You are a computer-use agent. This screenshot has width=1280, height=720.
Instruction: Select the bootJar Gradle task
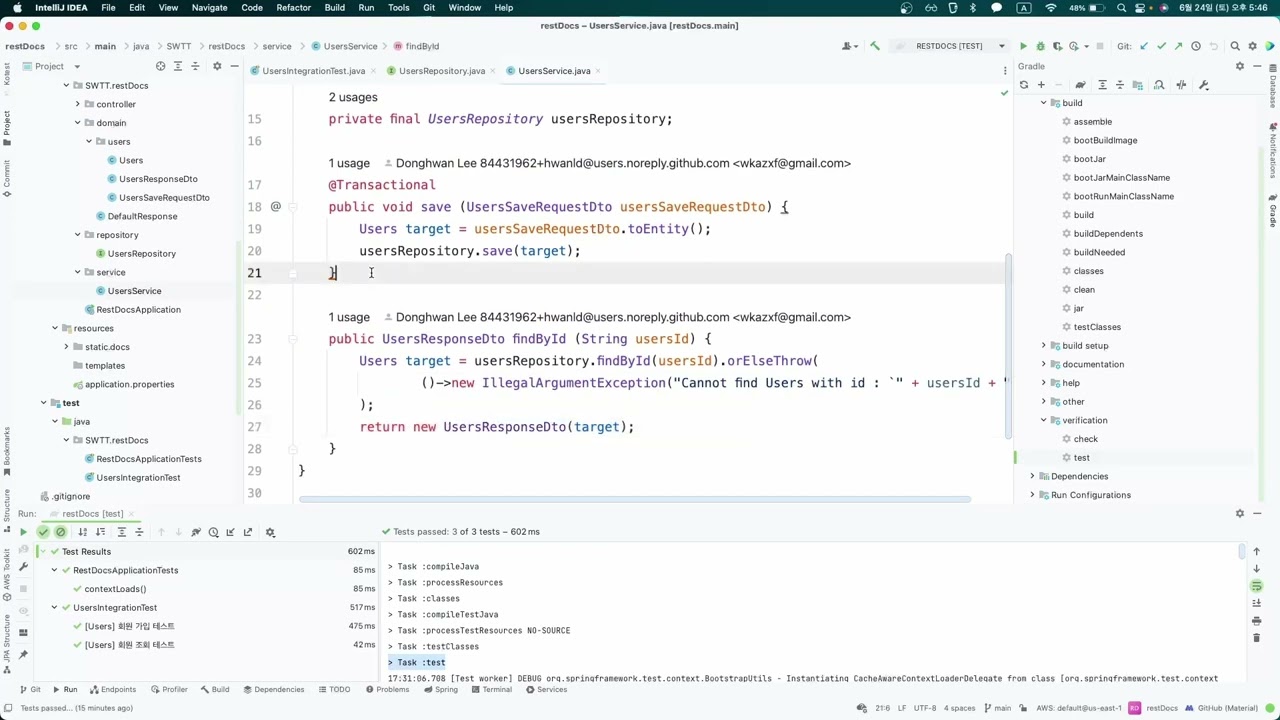point(1089,159)
